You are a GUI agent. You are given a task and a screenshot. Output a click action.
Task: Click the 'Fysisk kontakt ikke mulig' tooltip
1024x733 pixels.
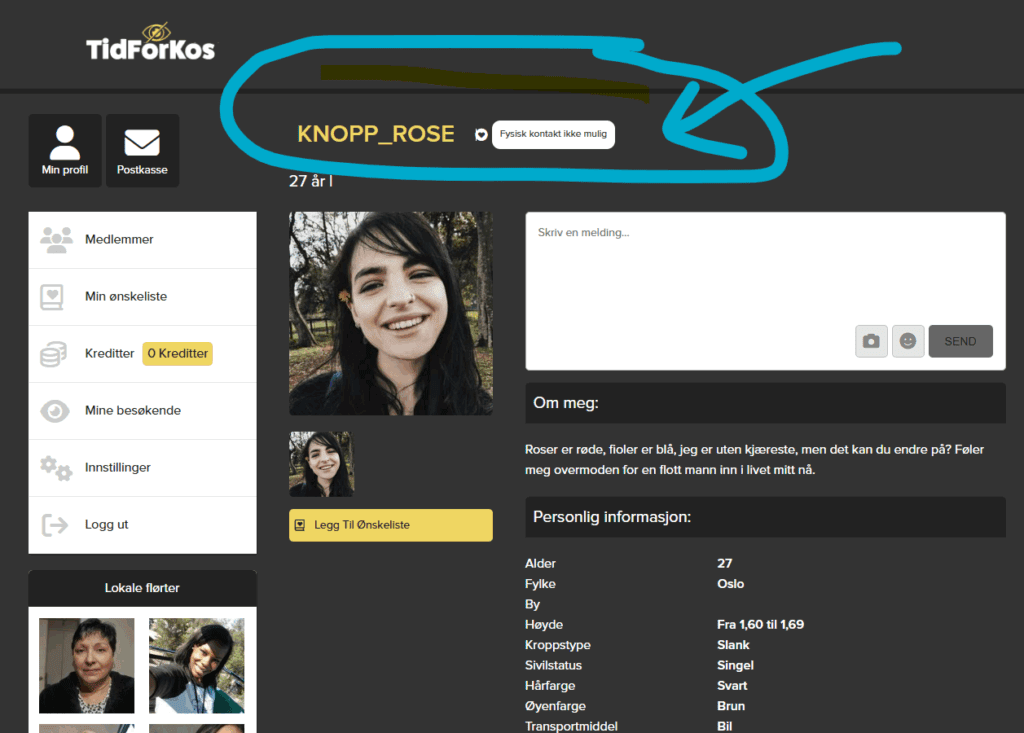click(553, 134)
